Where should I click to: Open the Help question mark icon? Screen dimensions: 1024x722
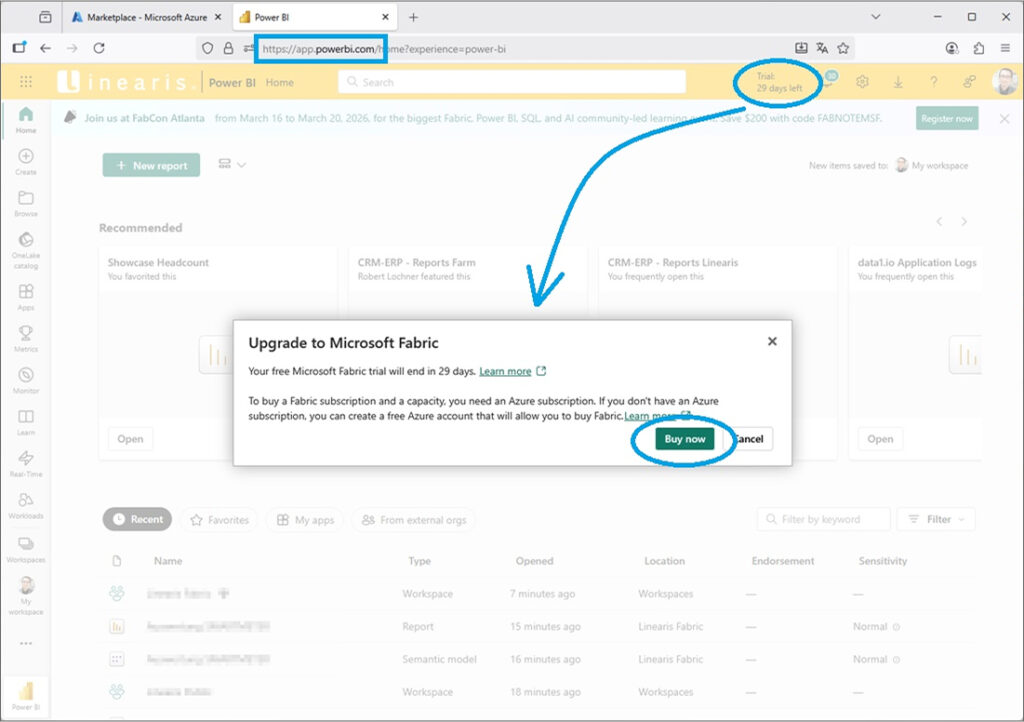pos(934,82)
